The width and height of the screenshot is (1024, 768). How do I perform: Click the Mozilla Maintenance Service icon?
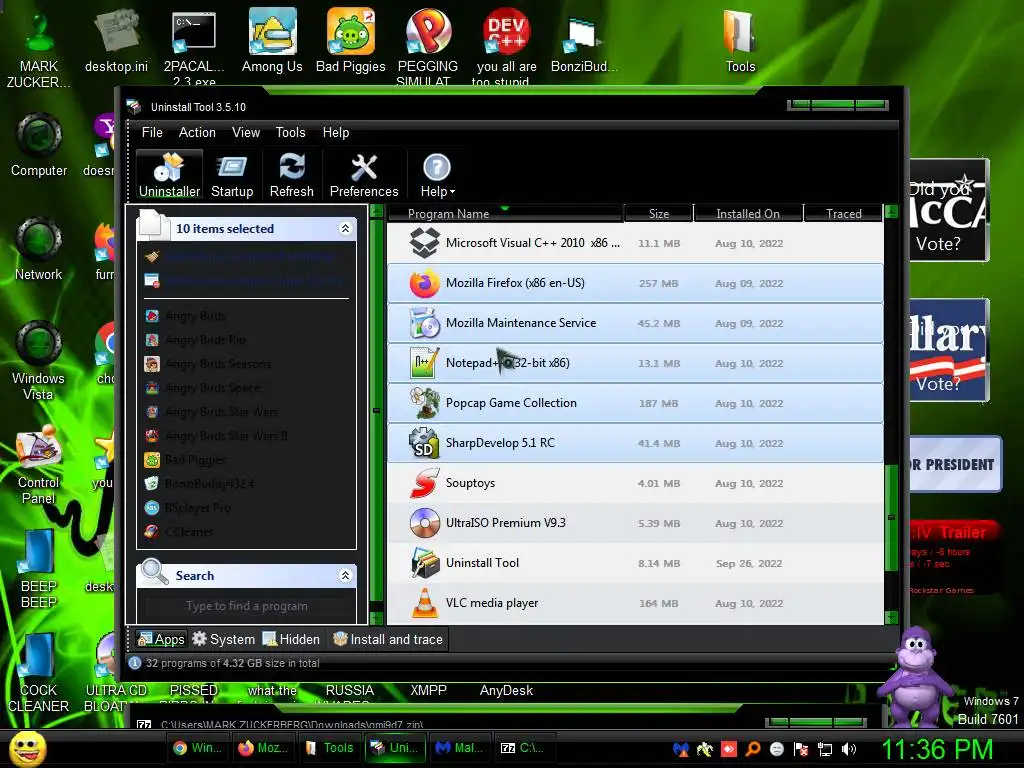[x=424, y=323]
